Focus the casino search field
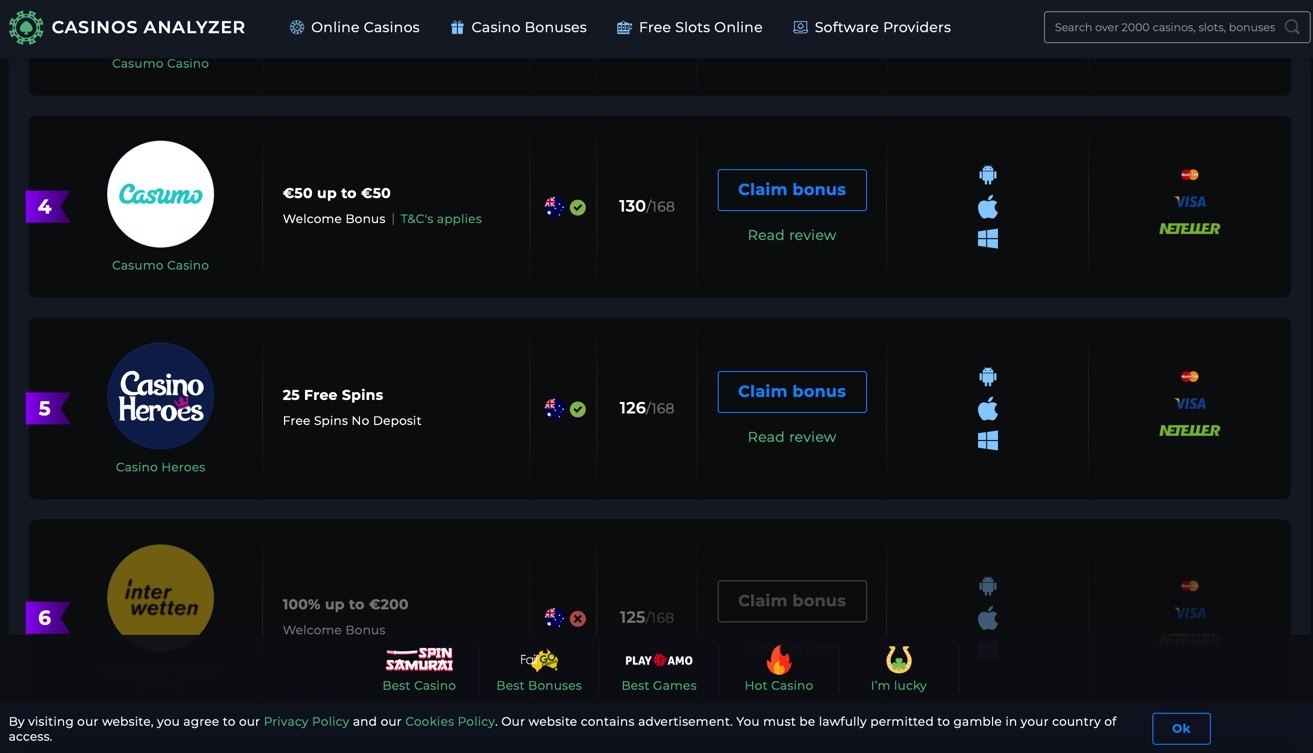The width and height of the screenshot is (1313, 753). point(1176,27)
